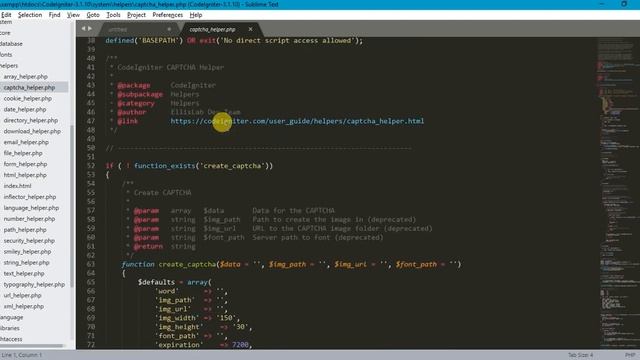The height and width of the screenshot is (360, 640).
Task: Open the Tab Size 4 selector
Action: click(x=580, y=355)
